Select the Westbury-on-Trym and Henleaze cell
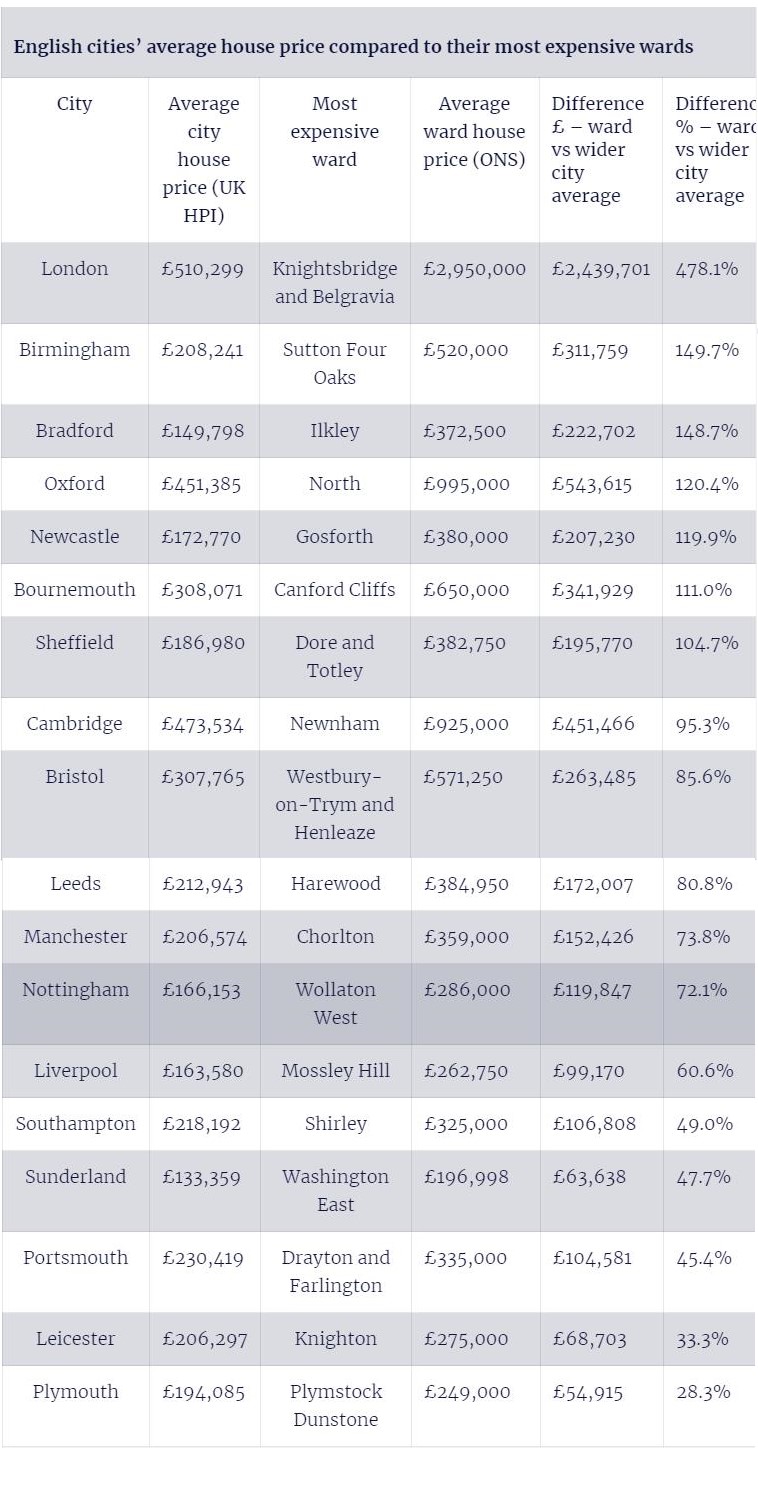This screenshot has width=758, height=1500. pos(334,804)
